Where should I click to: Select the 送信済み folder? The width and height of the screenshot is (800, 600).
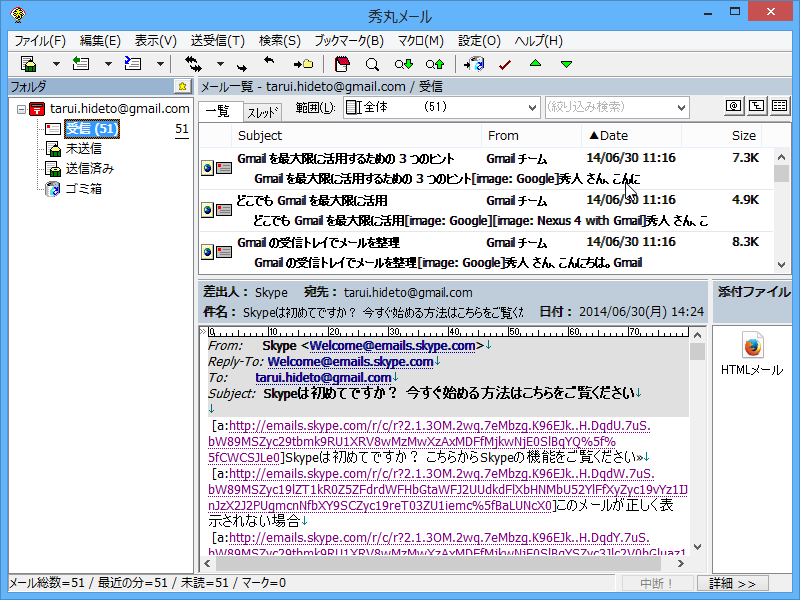90,168
